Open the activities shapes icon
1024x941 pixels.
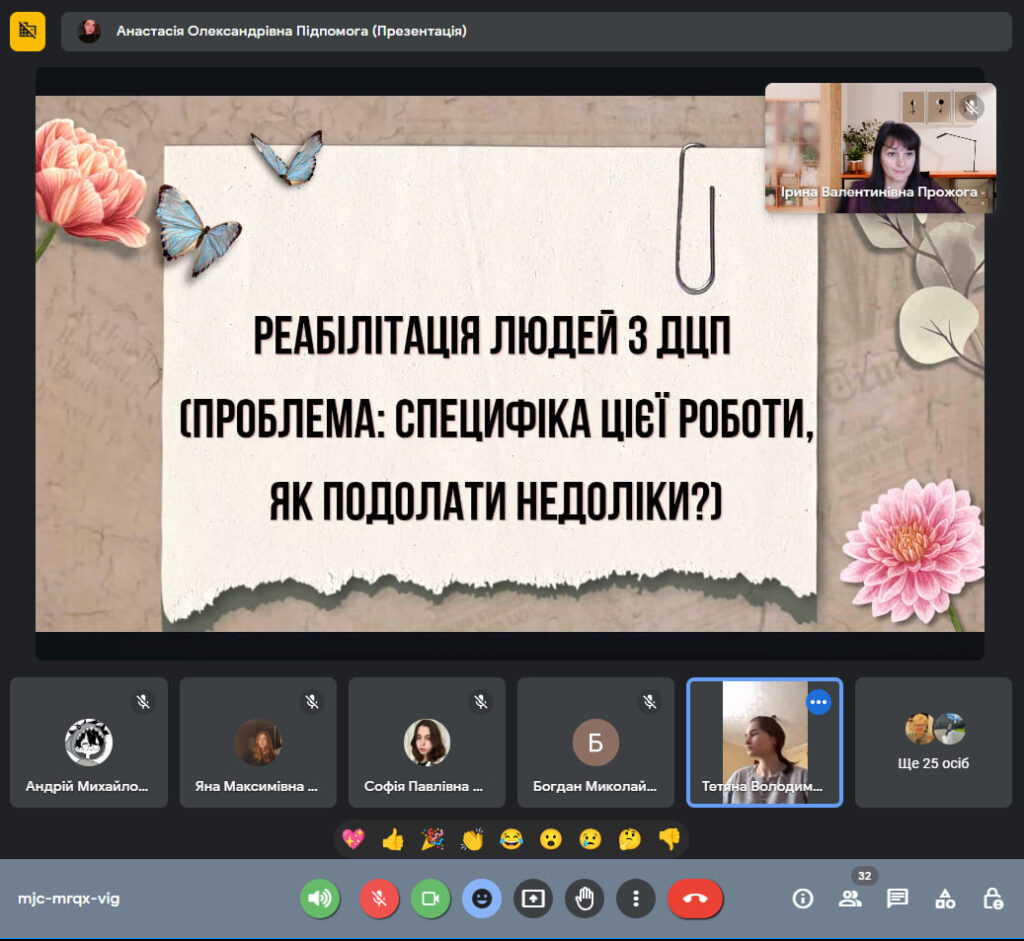tap(945, 899)
